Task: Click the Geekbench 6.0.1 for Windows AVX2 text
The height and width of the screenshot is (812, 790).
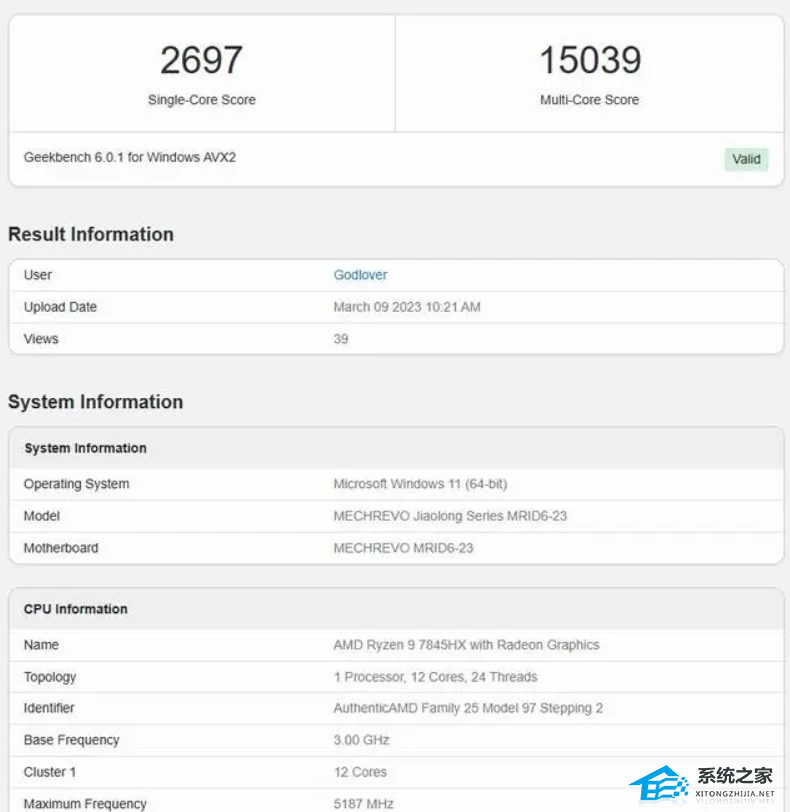Action: coord(130,158)
